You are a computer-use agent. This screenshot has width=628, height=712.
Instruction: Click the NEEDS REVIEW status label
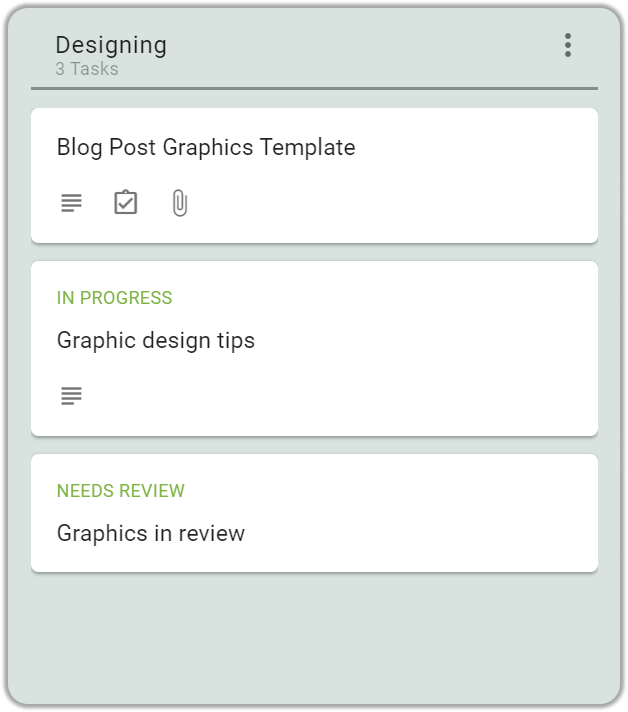(121, 491)
